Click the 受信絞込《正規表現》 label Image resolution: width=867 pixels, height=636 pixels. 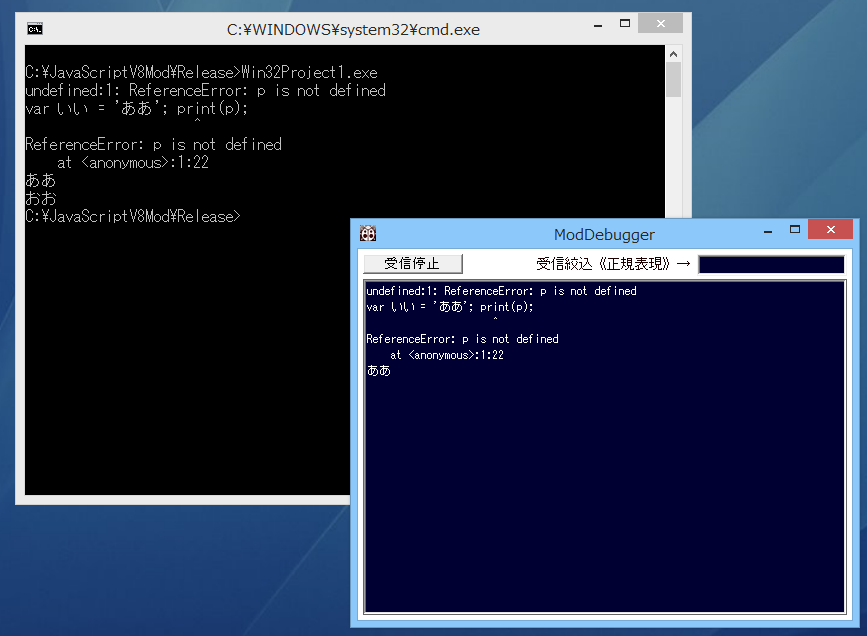603,264
